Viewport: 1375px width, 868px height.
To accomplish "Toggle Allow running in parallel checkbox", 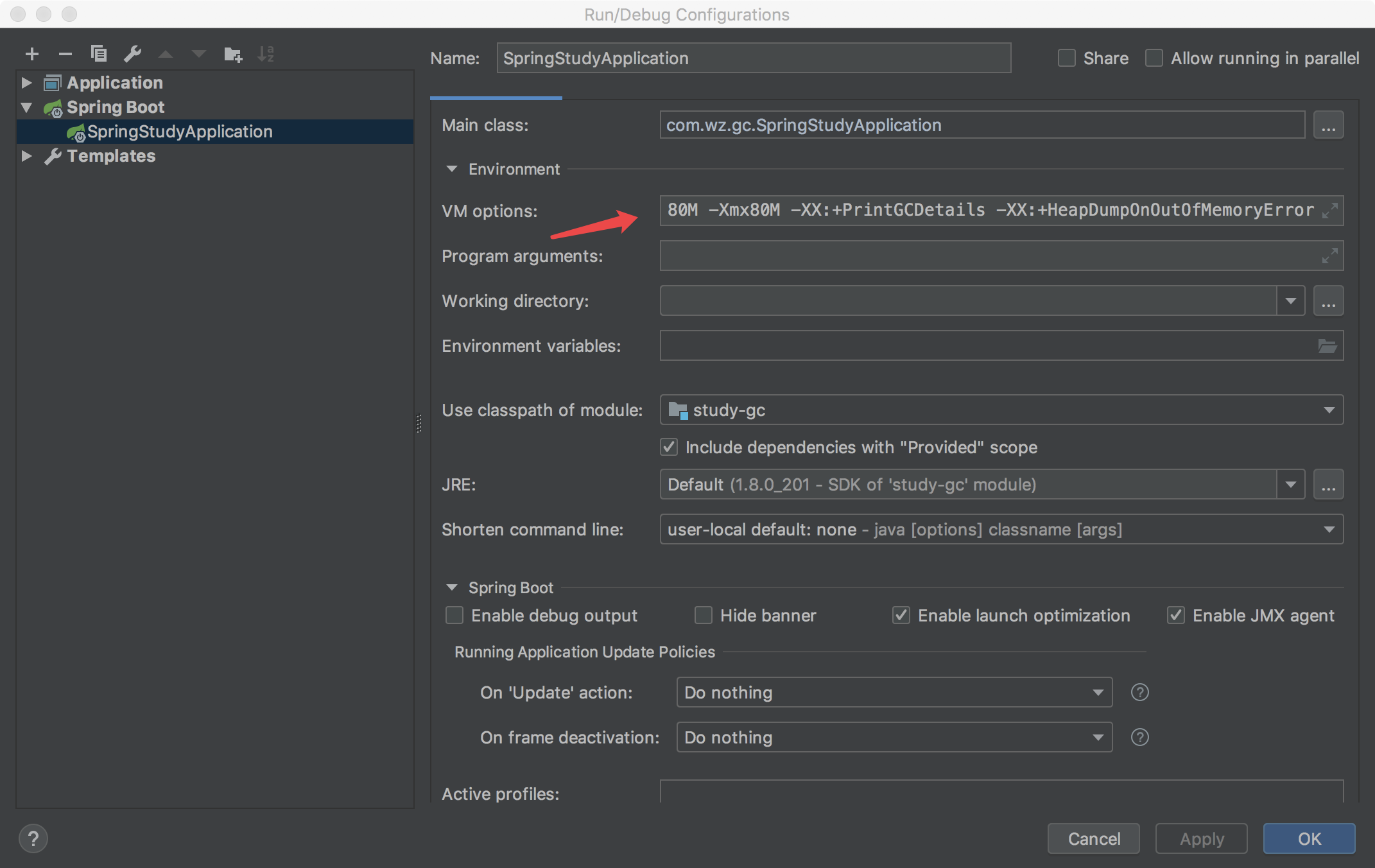I will point(1154,58).
